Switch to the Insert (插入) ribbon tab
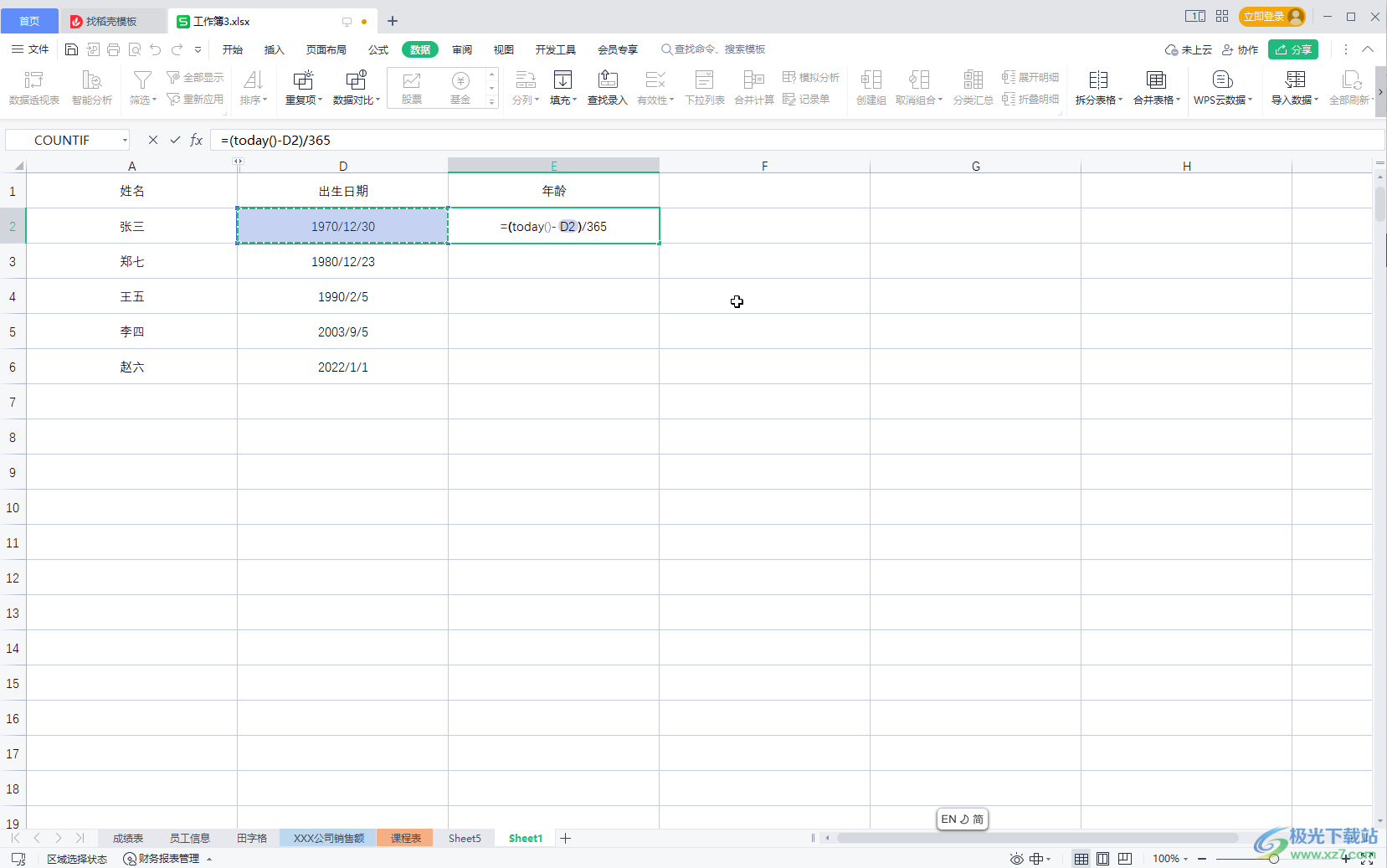Image resolution: width=1387 pixels, height=868 pixels. (275, 49)
